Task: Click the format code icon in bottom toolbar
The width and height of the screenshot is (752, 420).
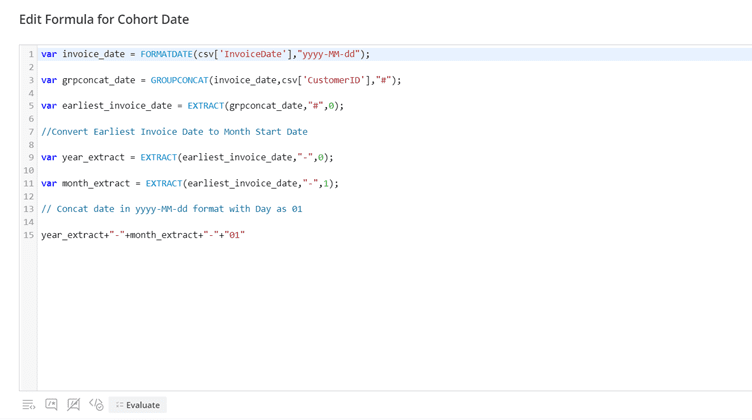Action: click(x=29, y=405)
